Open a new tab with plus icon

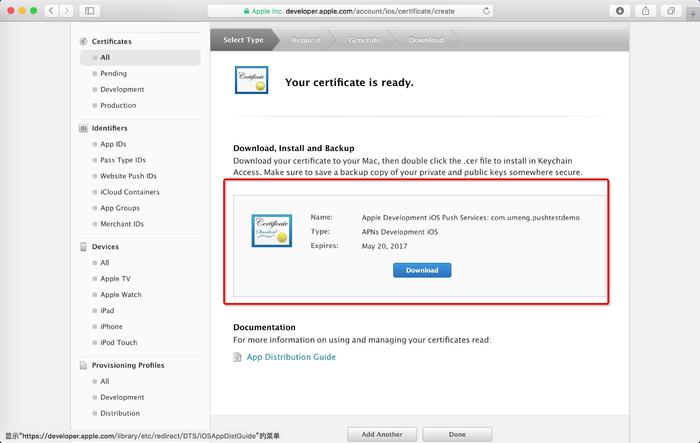689,10
